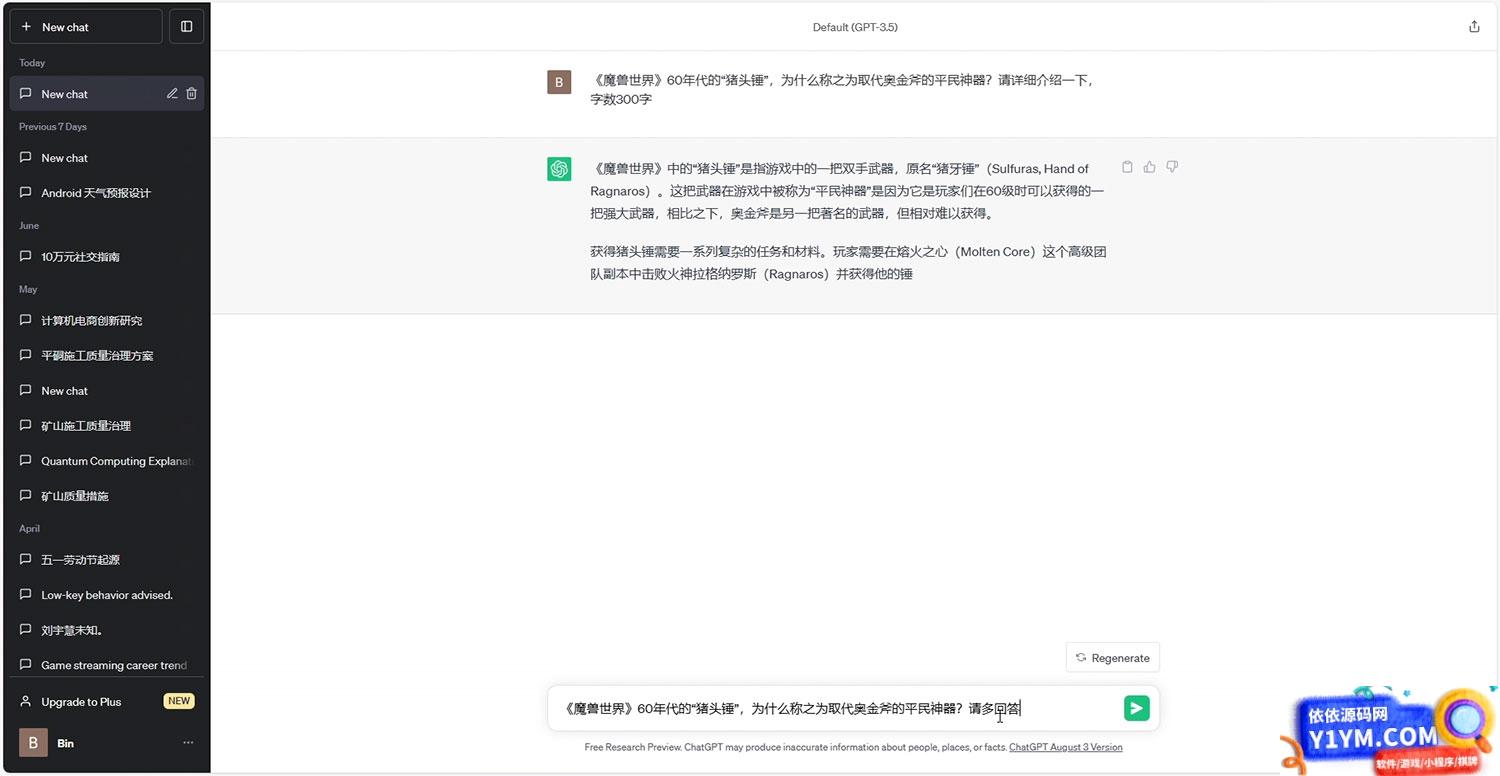1500x776 pixels.
Task: Open the 五一劳动节起源 chat
Action: (107, 560)
